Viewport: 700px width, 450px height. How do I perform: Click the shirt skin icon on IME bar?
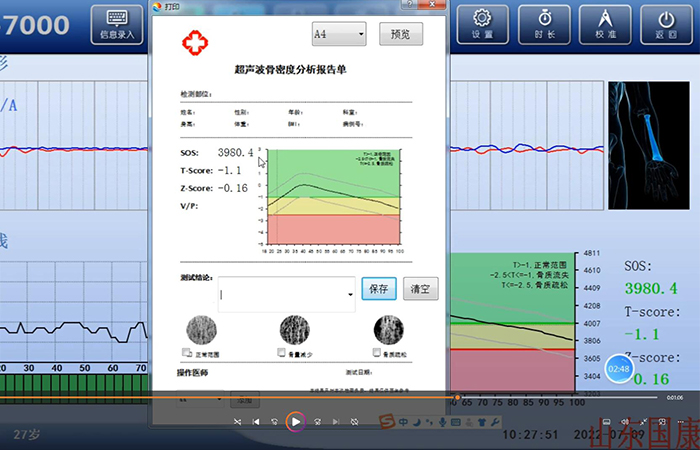482,422
